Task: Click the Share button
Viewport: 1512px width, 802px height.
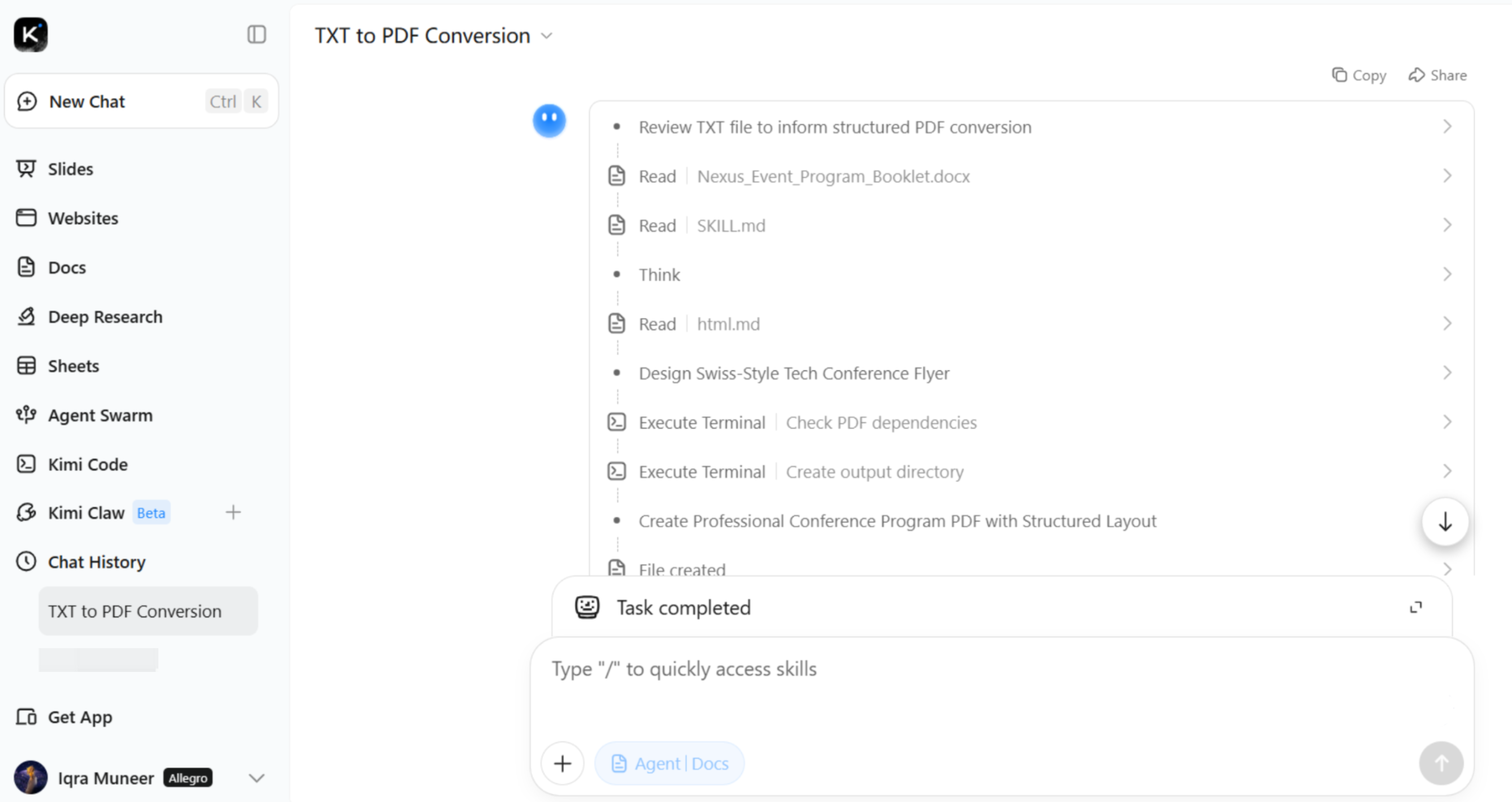Action: point(1437,75)
